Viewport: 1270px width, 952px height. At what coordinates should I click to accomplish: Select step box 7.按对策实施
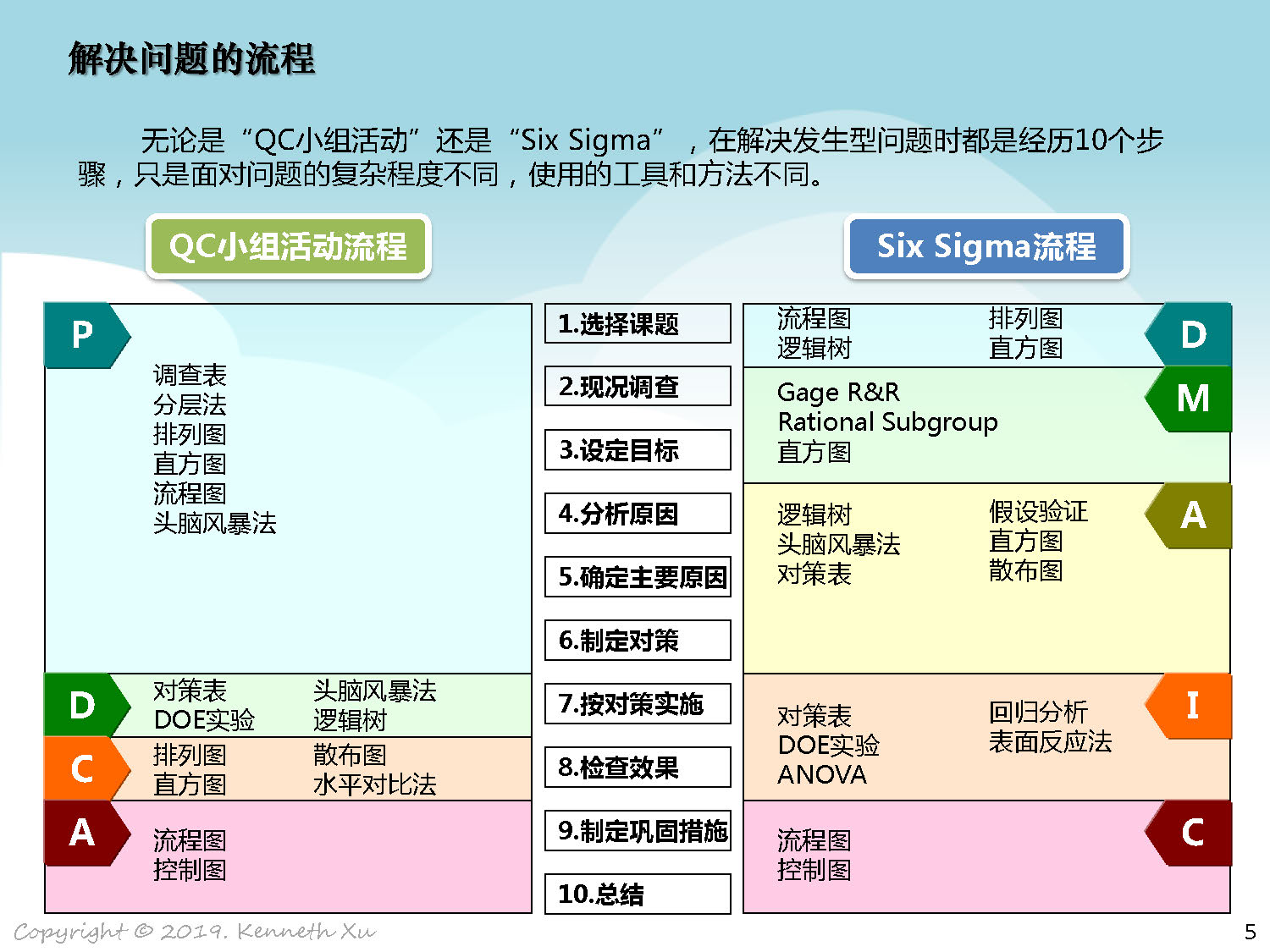[638, 704]
